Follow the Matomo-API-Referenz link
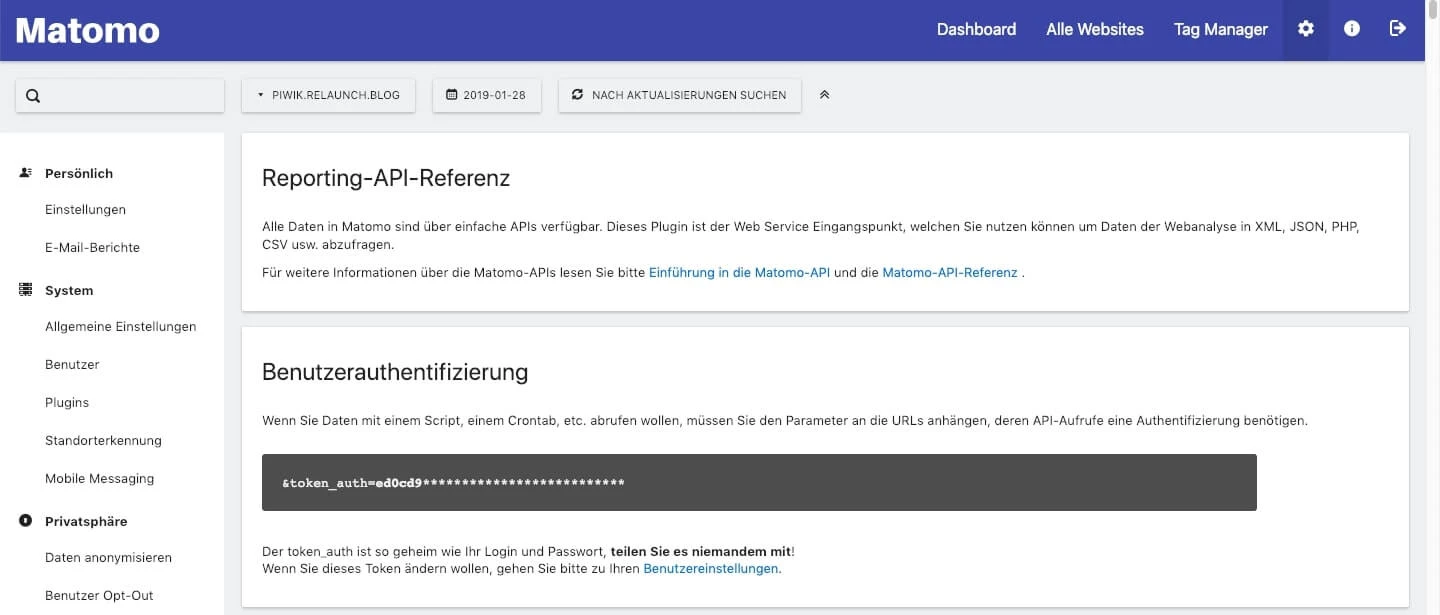Screen dimensions: 1440x615 (x=949, y=272)
